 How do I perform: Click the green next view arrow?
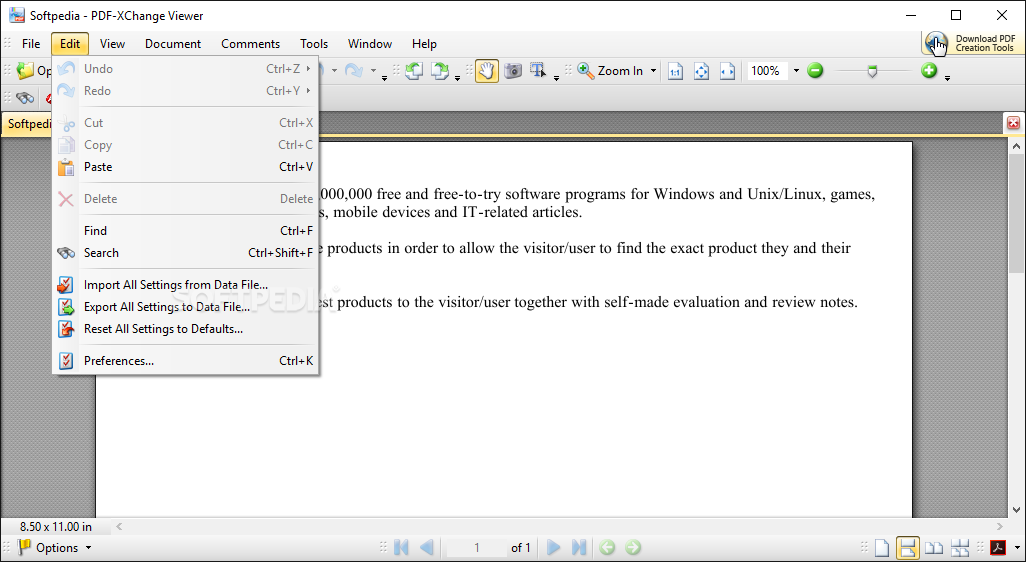tap(633, 548)
